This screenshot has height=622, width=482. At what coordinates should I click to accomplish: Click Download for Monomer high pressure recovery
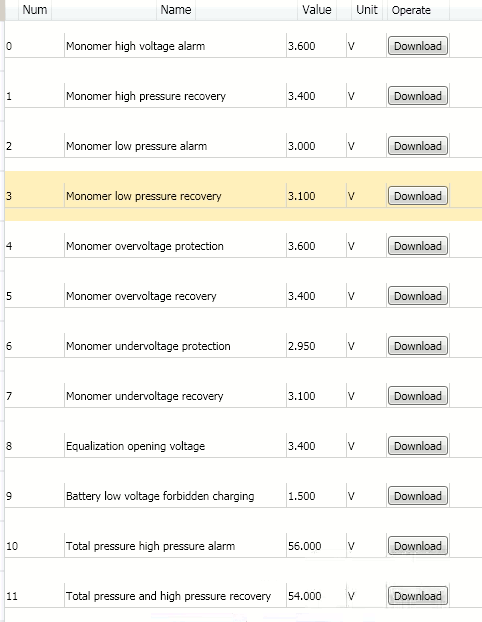coord(418,96)
